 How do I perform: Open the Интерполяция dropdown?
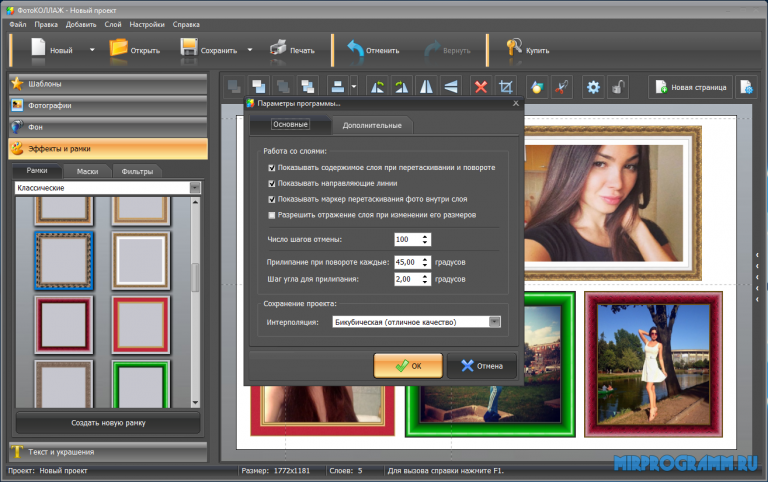[x=495, y=322]
